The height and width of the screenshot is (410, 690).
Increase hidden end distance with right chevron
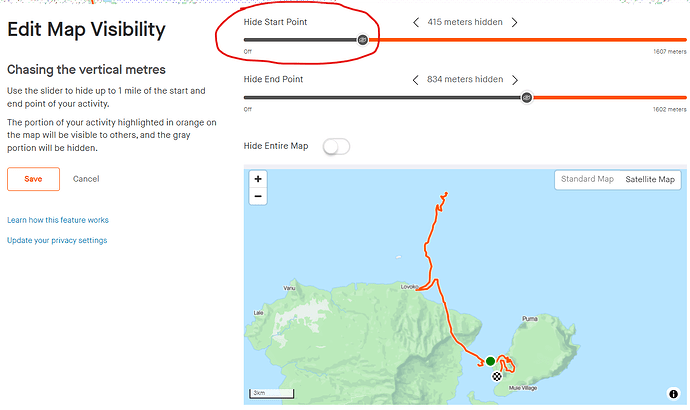(515, 80)
